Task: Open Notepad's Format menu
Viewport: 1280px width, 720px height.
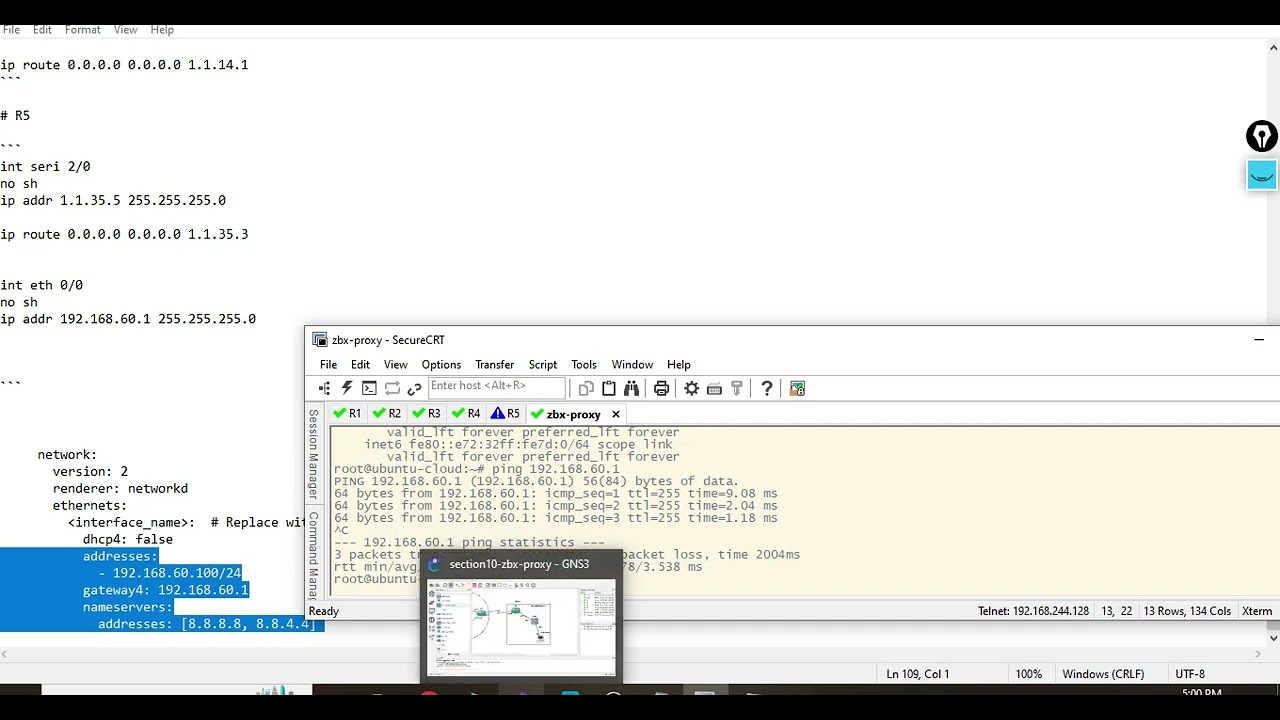Action: [82, 30]
